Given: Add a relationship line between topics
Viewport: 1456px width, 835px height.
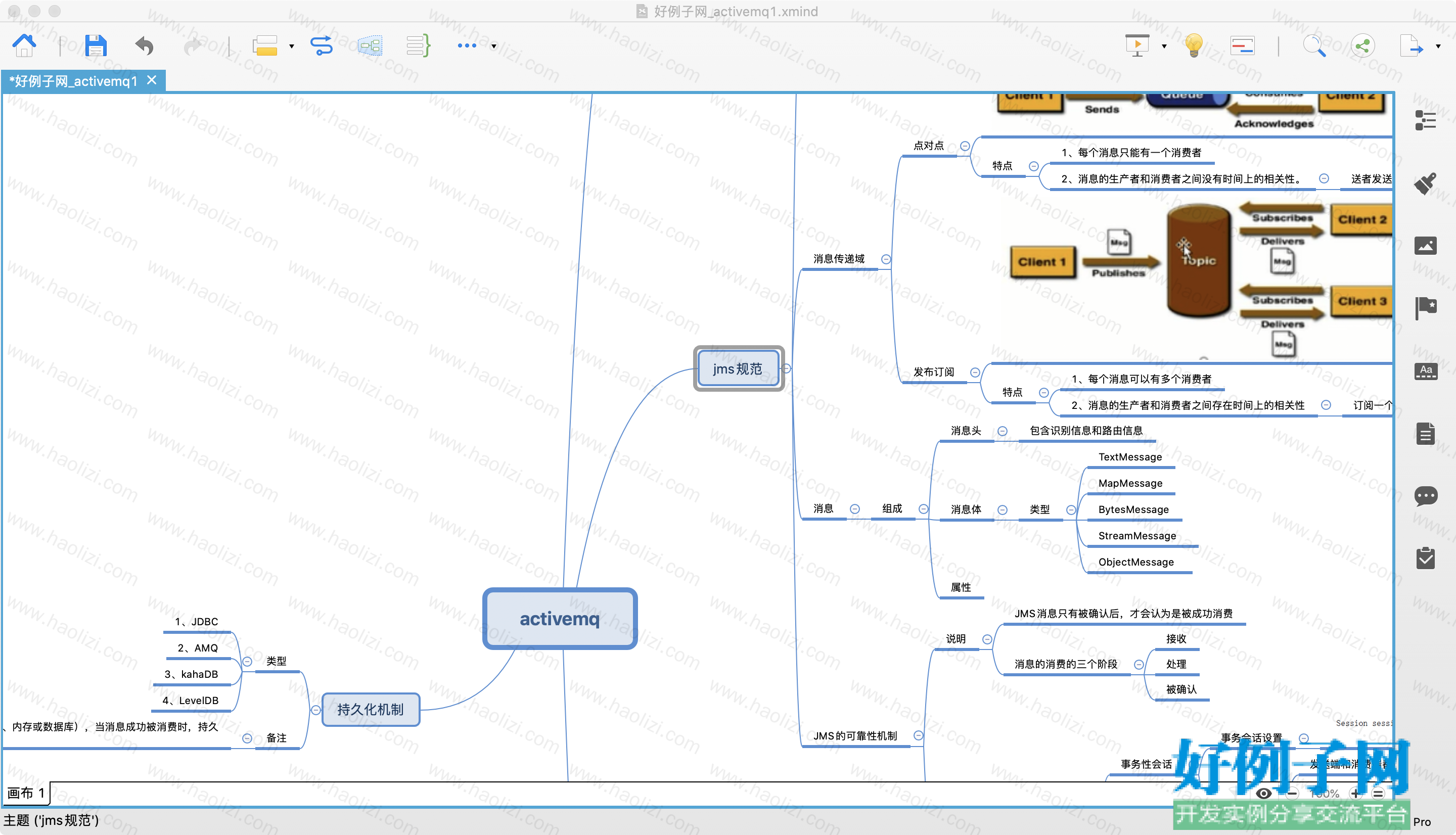Looking at the screenshot, I should point(321,45).
